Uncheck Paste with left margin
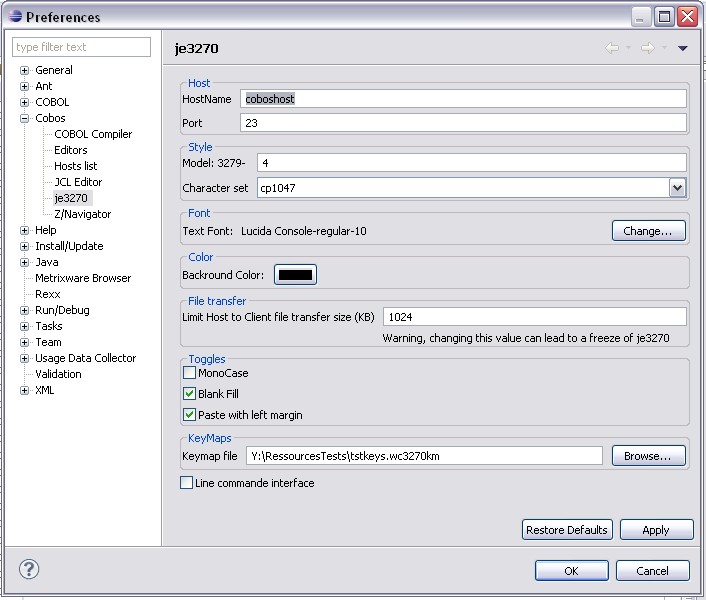The width and height of the screenshot is (706, 600). pyautogui.click(x=190, y=415)
